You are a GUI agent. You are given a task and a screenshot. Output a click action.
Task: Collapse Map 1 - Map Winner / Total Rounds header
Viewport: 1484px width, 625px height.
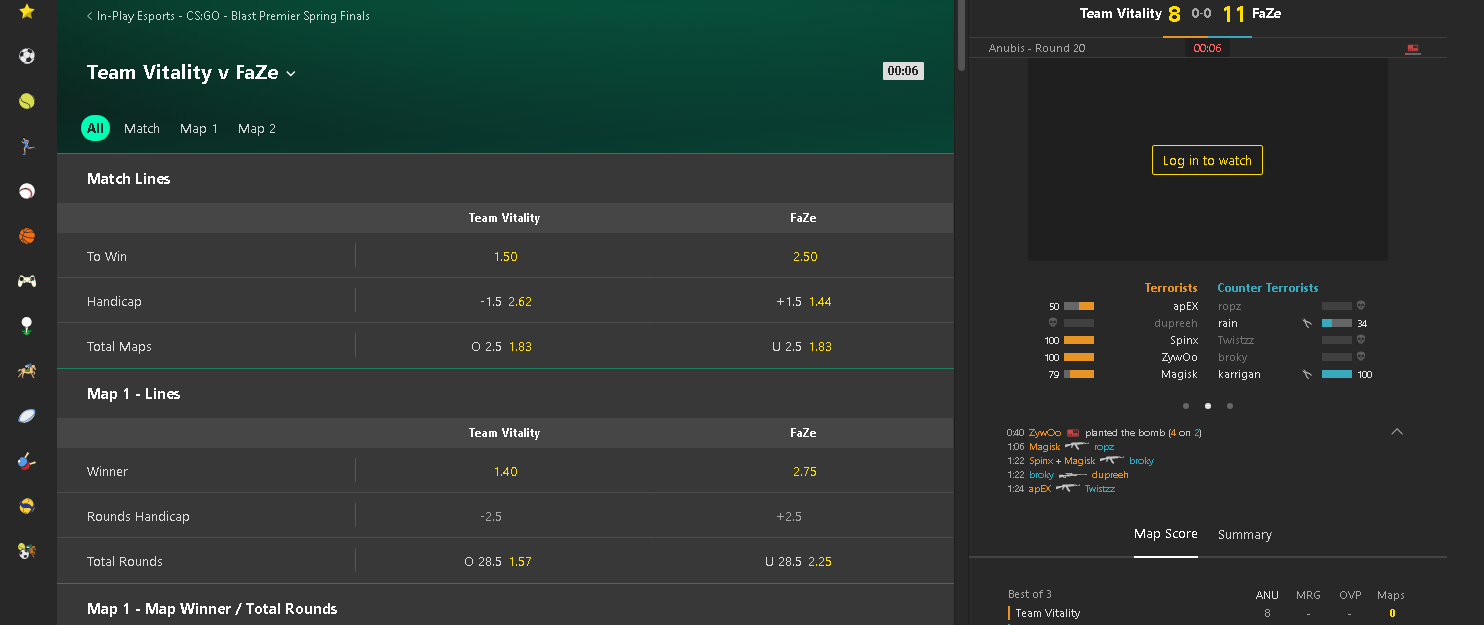coord(505,607)
